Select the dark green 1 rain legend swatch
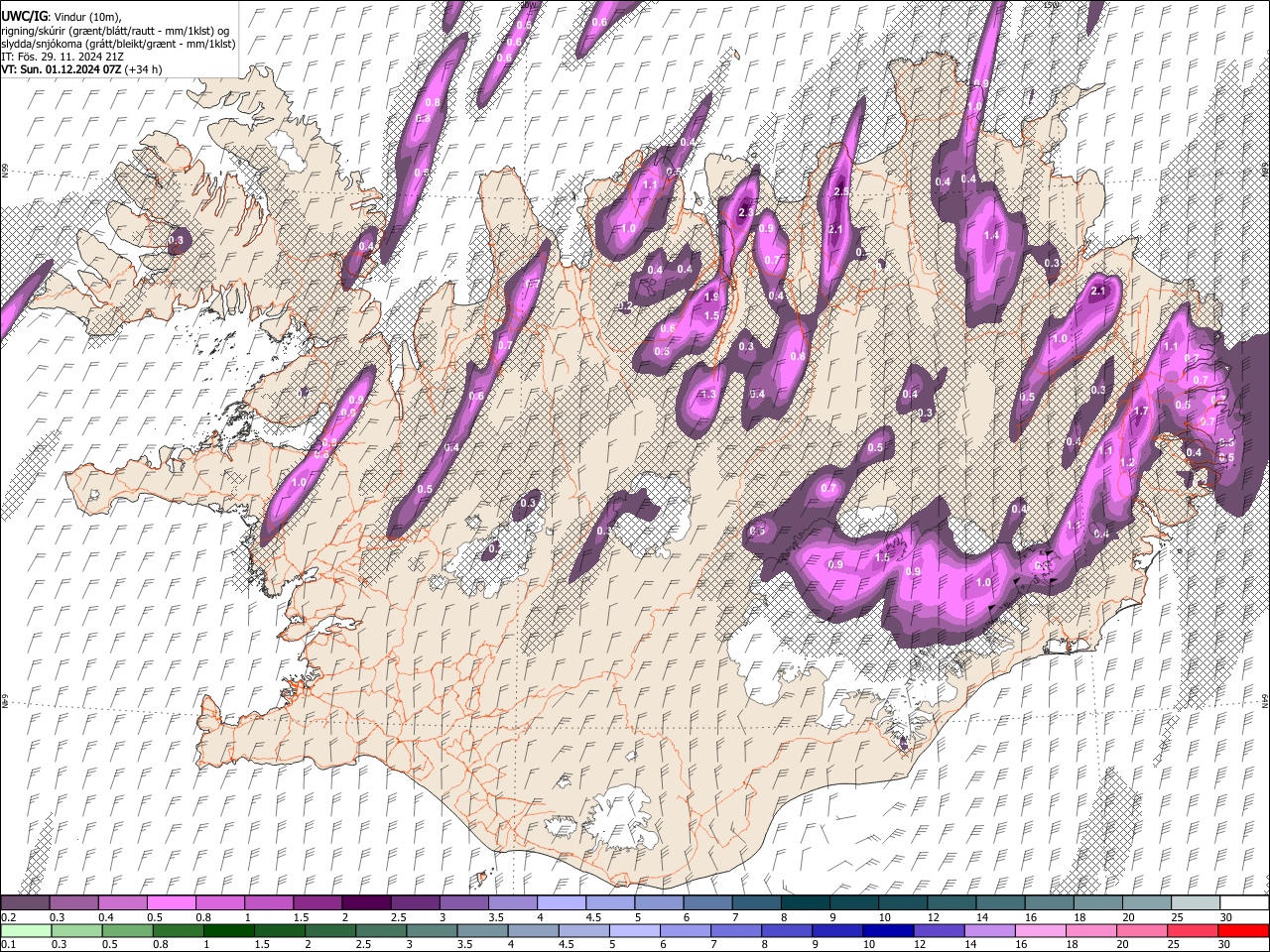The width and height of the screenshot is (1270, 952). pyautogui.click(x=228, y=930)
